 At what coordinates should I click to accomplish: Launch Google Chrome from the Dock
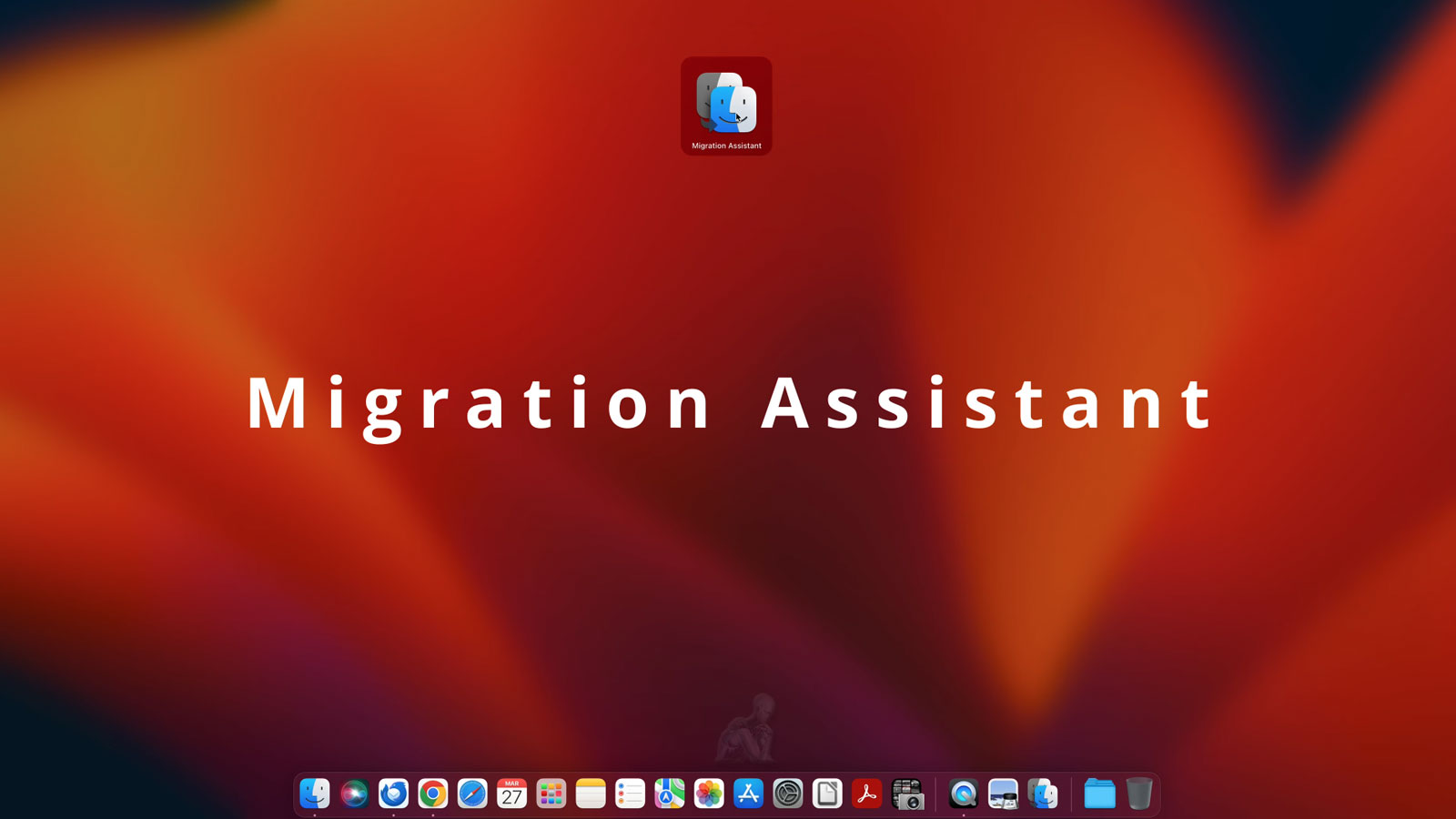433,794
